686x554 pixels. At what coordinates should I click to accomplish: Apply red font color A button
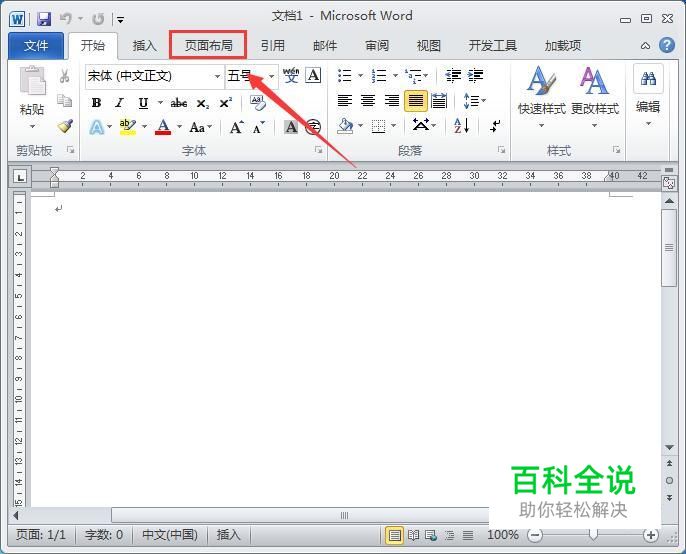coord(163,127)
